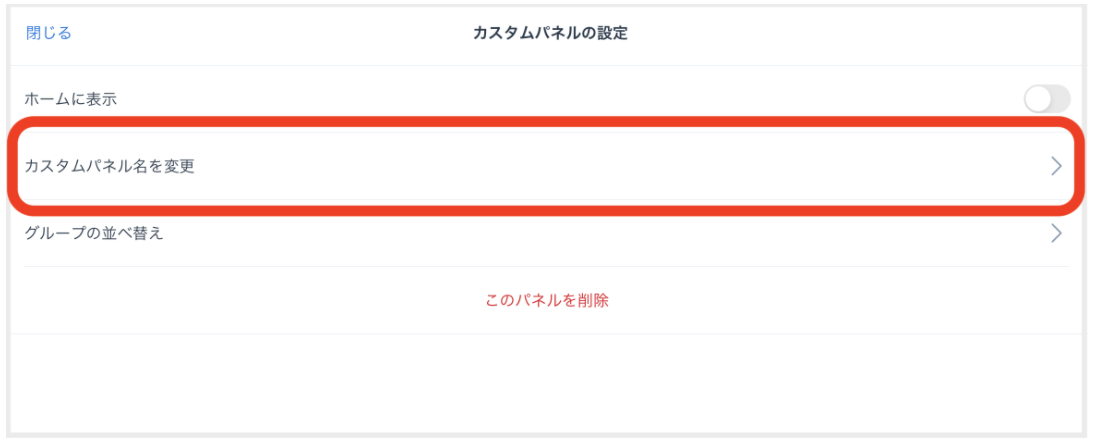1094x444 pixels.
Task: Toggle the ホームに表示 switch
Action: point(1047,99)
